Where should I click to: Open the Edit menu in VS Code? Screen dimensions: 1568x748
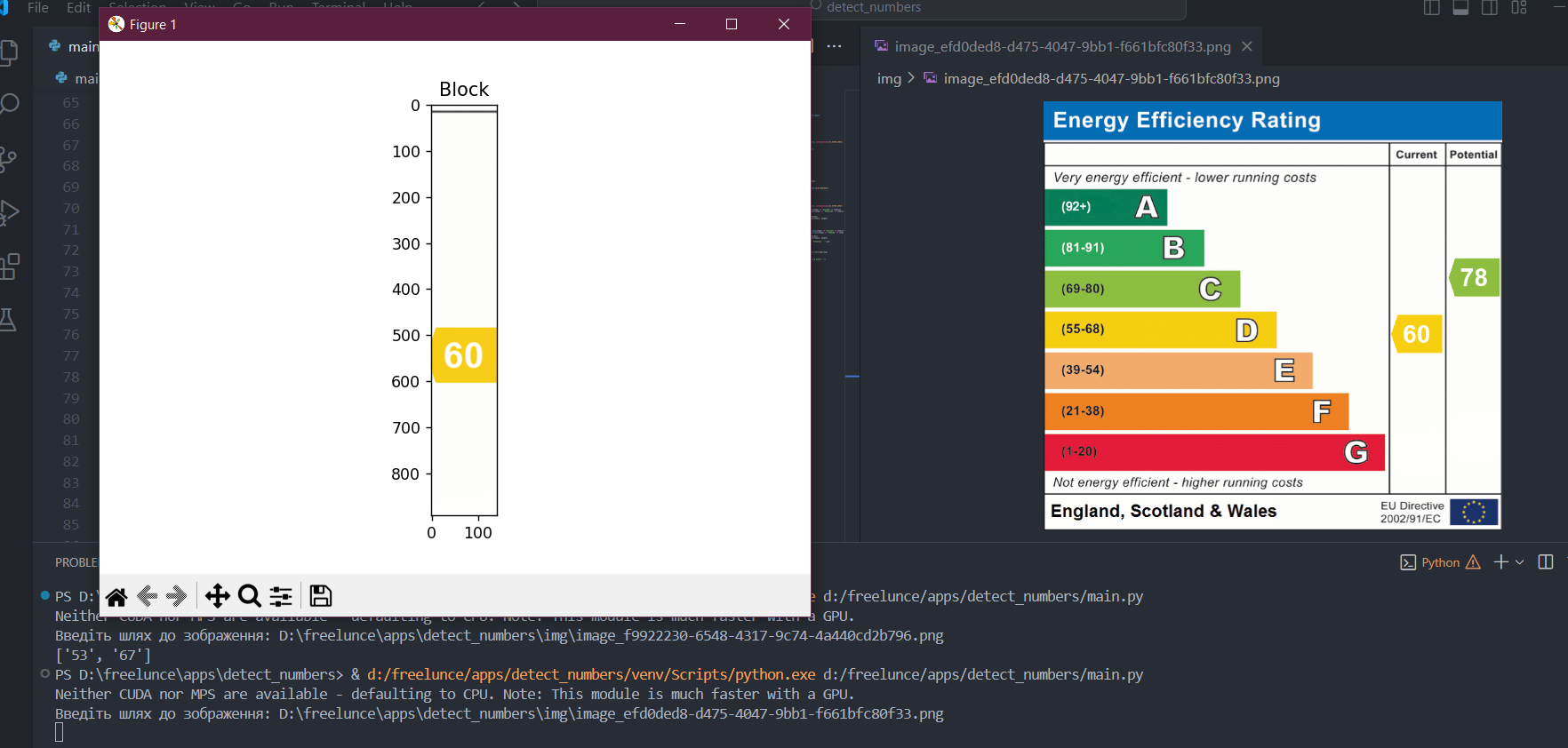point(79,8)
